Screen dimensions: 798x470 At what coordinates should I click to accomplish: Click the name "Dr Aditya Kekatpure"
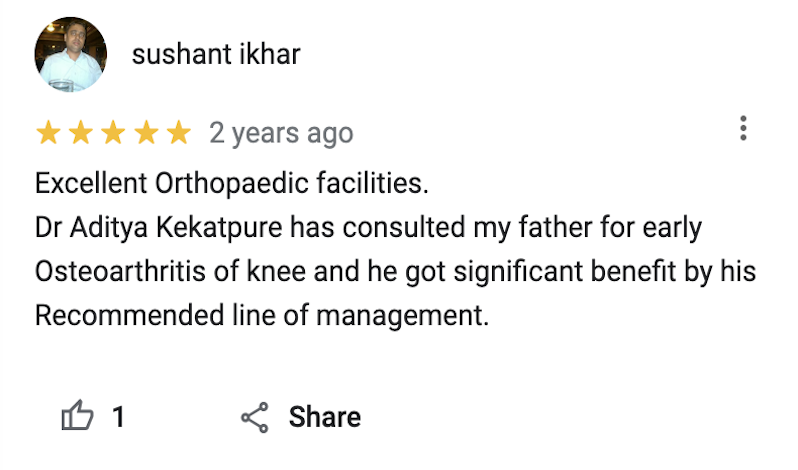point(159,228)
